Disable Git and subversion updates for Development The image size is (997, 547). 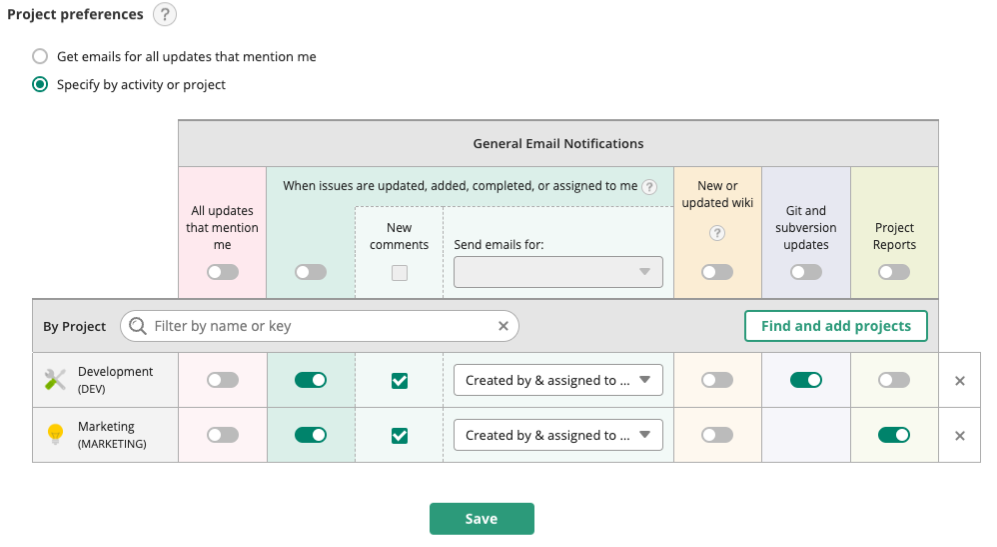[x=806, y=380]
